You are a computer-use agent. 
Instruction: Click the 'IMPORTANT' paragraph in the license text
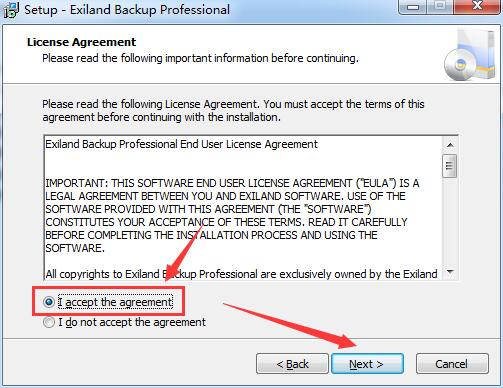point(232,215)
